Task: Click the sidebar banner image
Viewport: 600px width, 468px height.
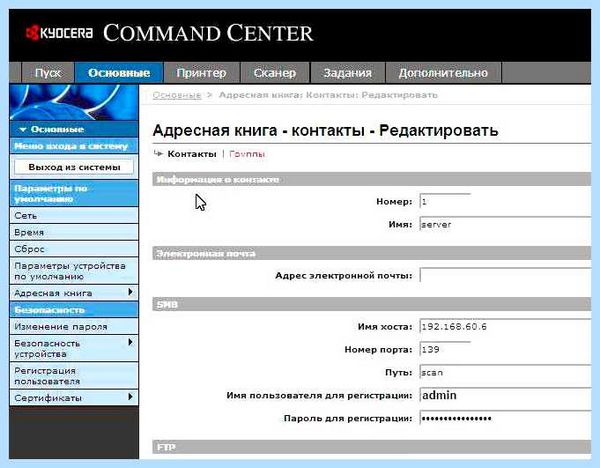Action: click(x=74, y=102)
